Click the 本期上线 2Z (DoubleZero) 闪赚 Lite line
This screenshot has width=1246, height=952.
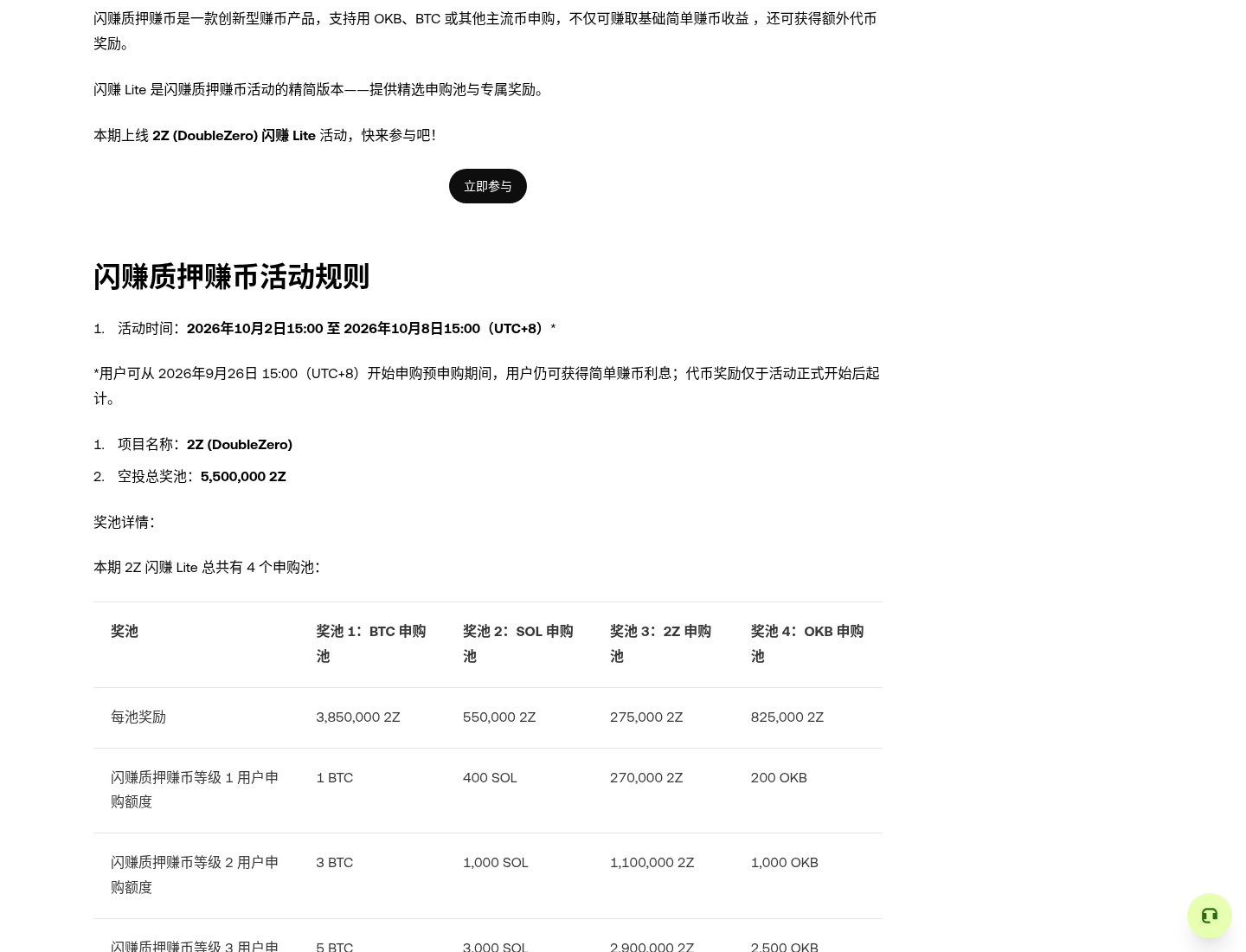pos(265,135)
